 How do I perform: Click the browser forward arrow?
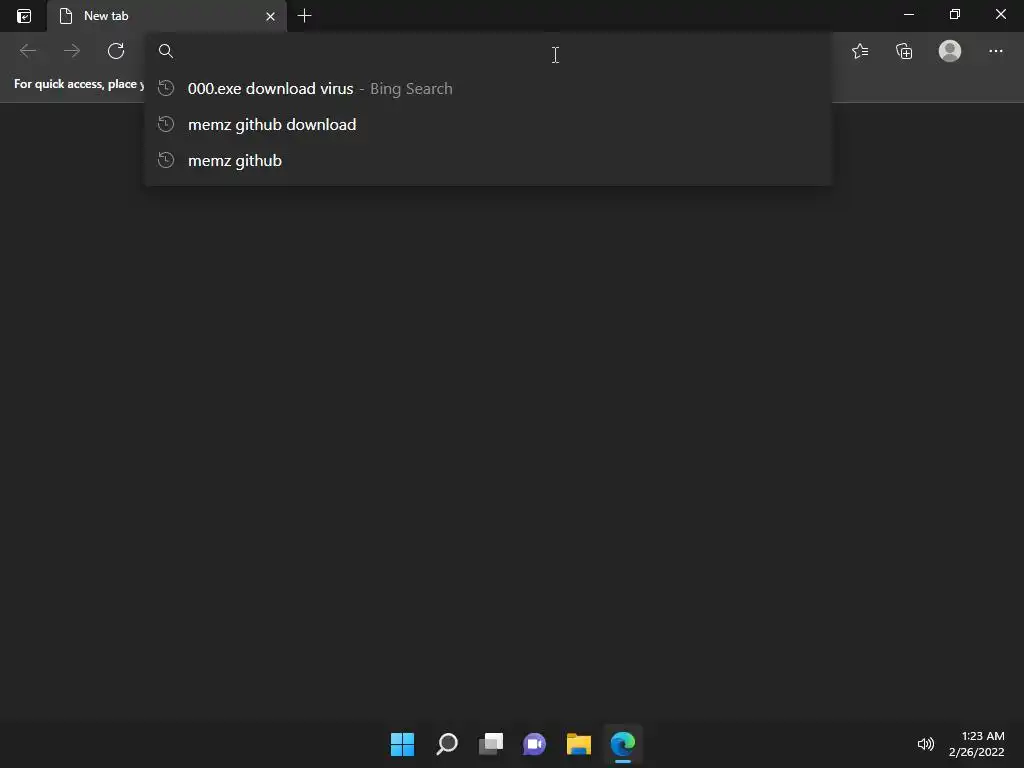point(72,51)
